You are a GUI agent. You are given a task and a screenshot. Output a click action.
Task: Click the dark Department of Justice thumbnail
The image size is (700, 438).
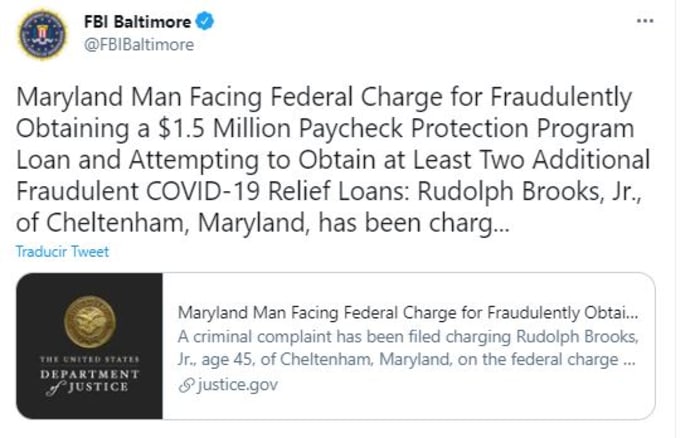pyautogui.click(x=90, y=345)
